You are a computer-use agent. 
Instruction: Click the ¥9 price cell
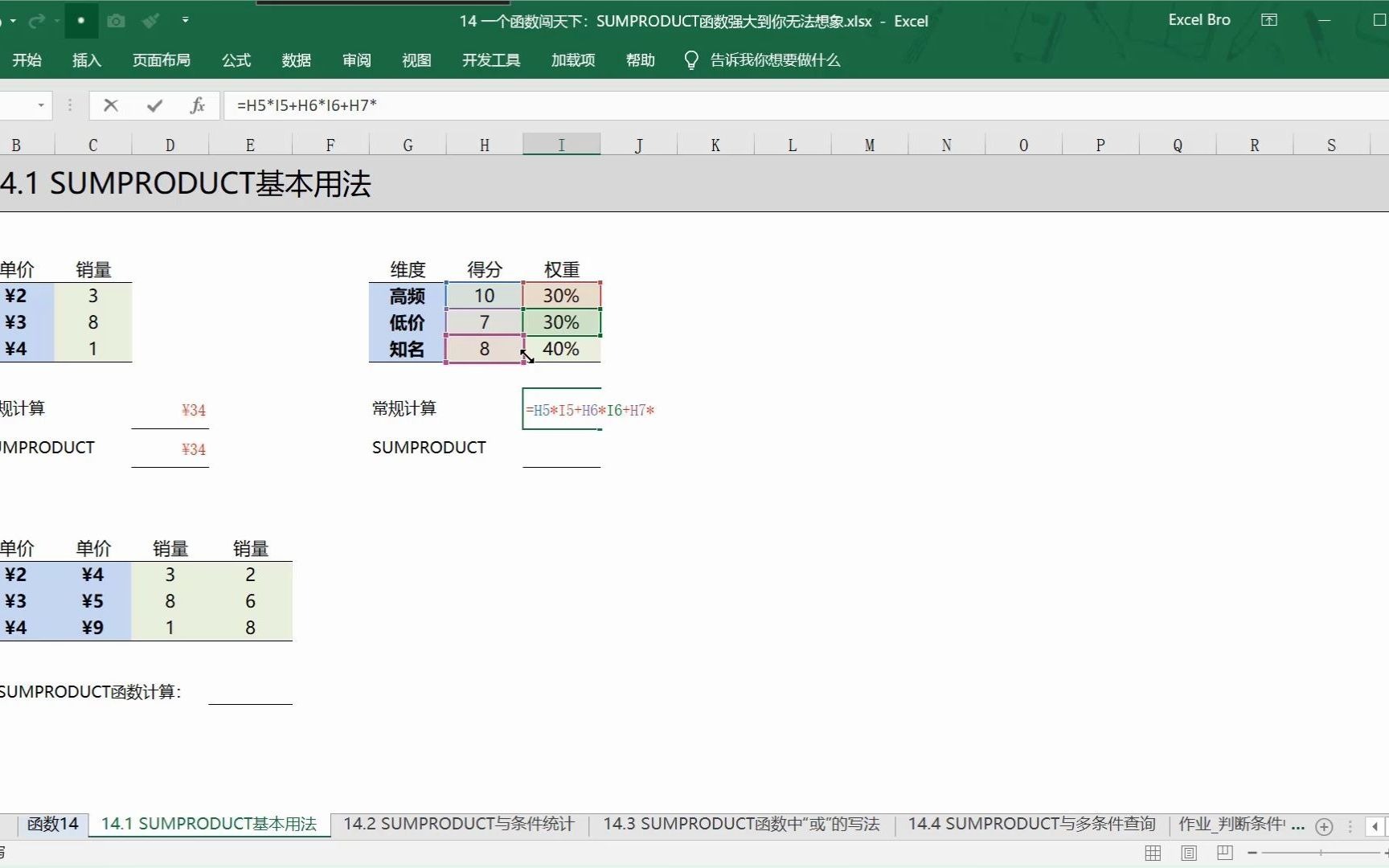pos(92,627)
